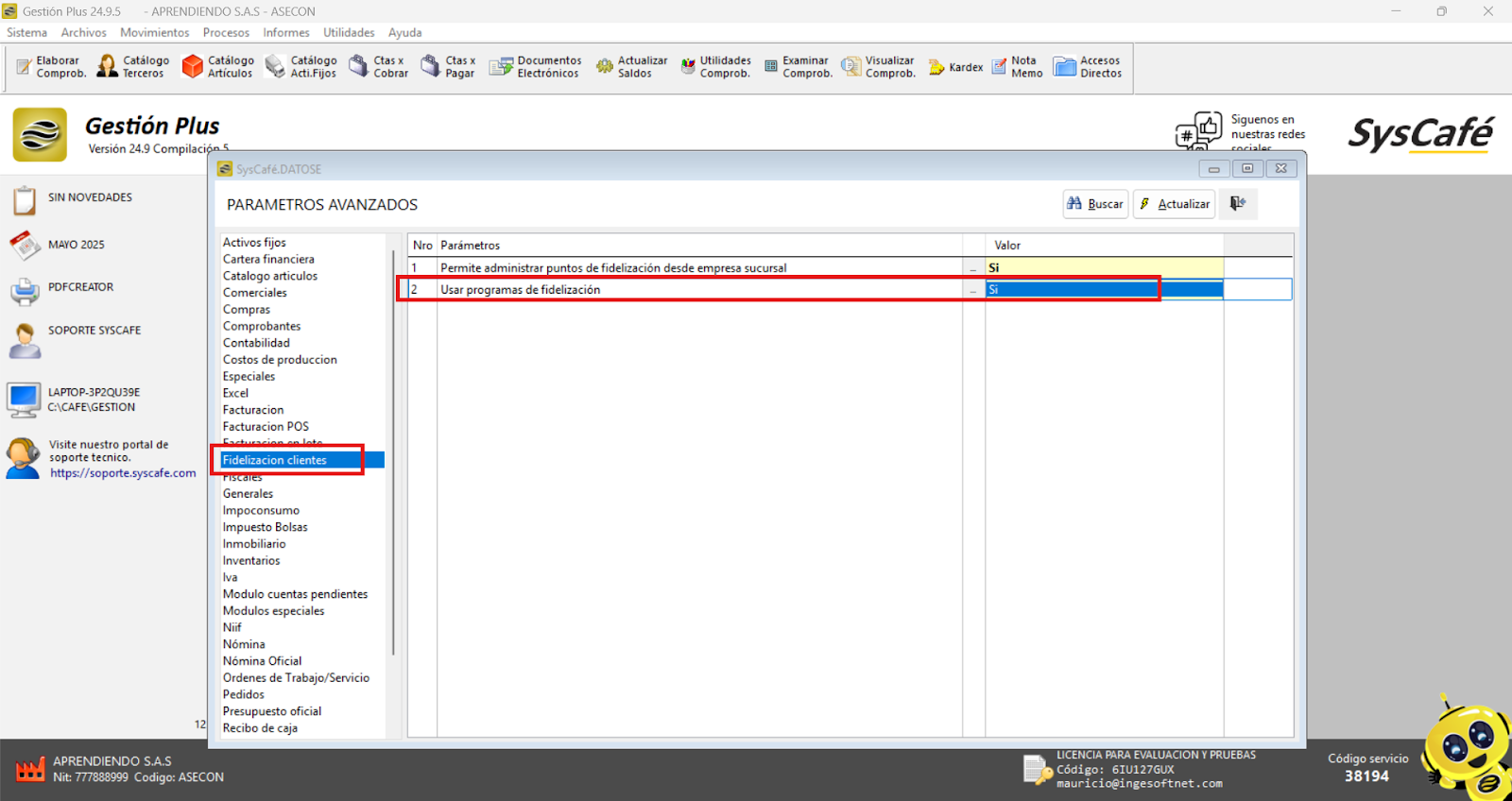Choose Nómina Oficial category

(262, 661)
